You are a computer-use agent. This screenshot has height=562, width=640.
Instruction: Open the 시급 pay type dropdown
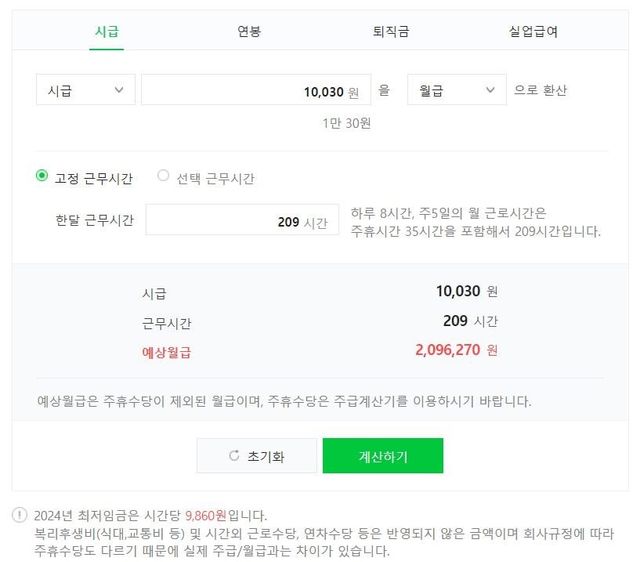(85, 90)
